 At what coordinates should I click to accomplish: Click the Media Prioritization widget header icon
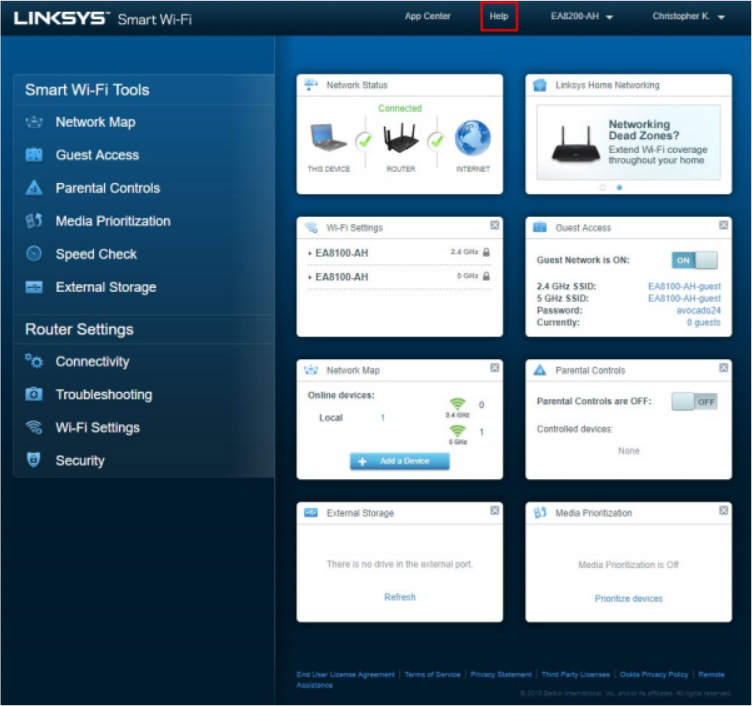coord(540,513)
